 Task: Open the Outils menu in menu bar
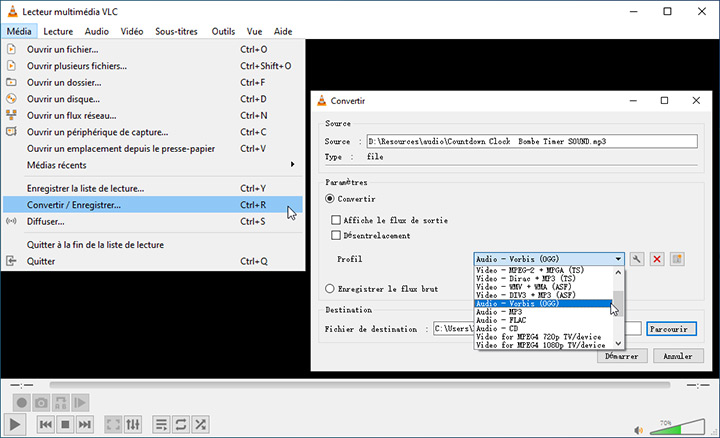pyautogui.click(x=223, y=31)
